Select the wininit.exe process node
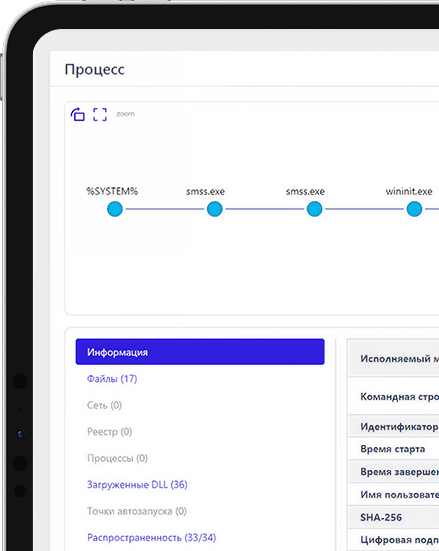Image resolution: width=439 pixels, height=551 pixels. [414, 209]
